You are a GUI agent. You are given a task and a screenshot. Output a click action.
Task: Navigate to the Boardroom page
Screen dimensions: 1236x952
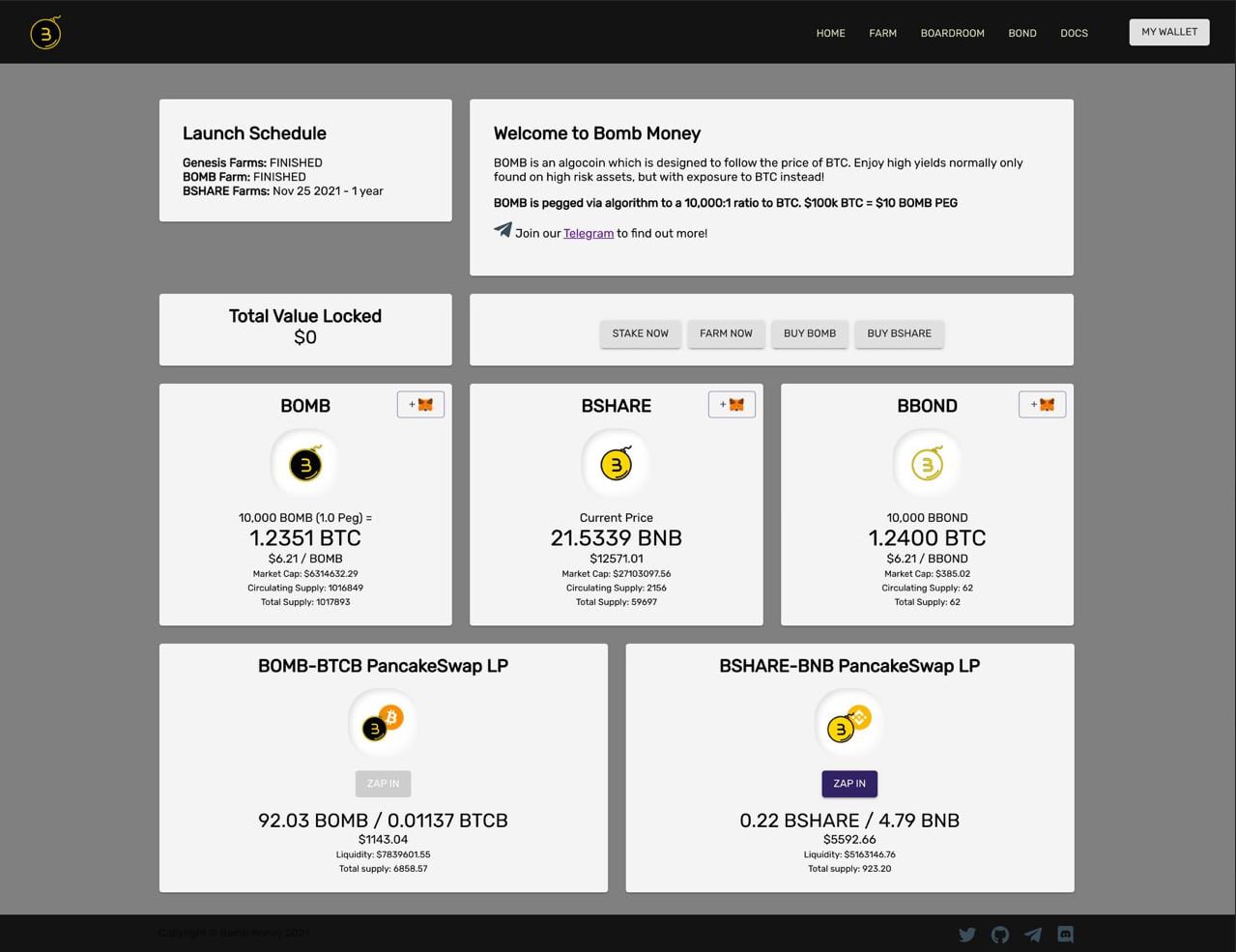pyautogui.click(x=952, y=33)
